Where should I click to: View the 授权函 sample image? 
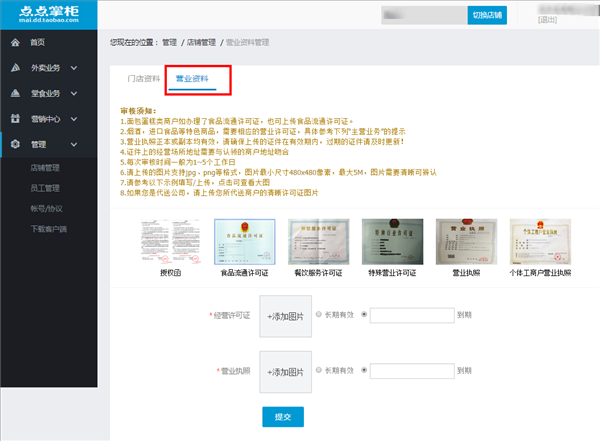tap(170, 242)
